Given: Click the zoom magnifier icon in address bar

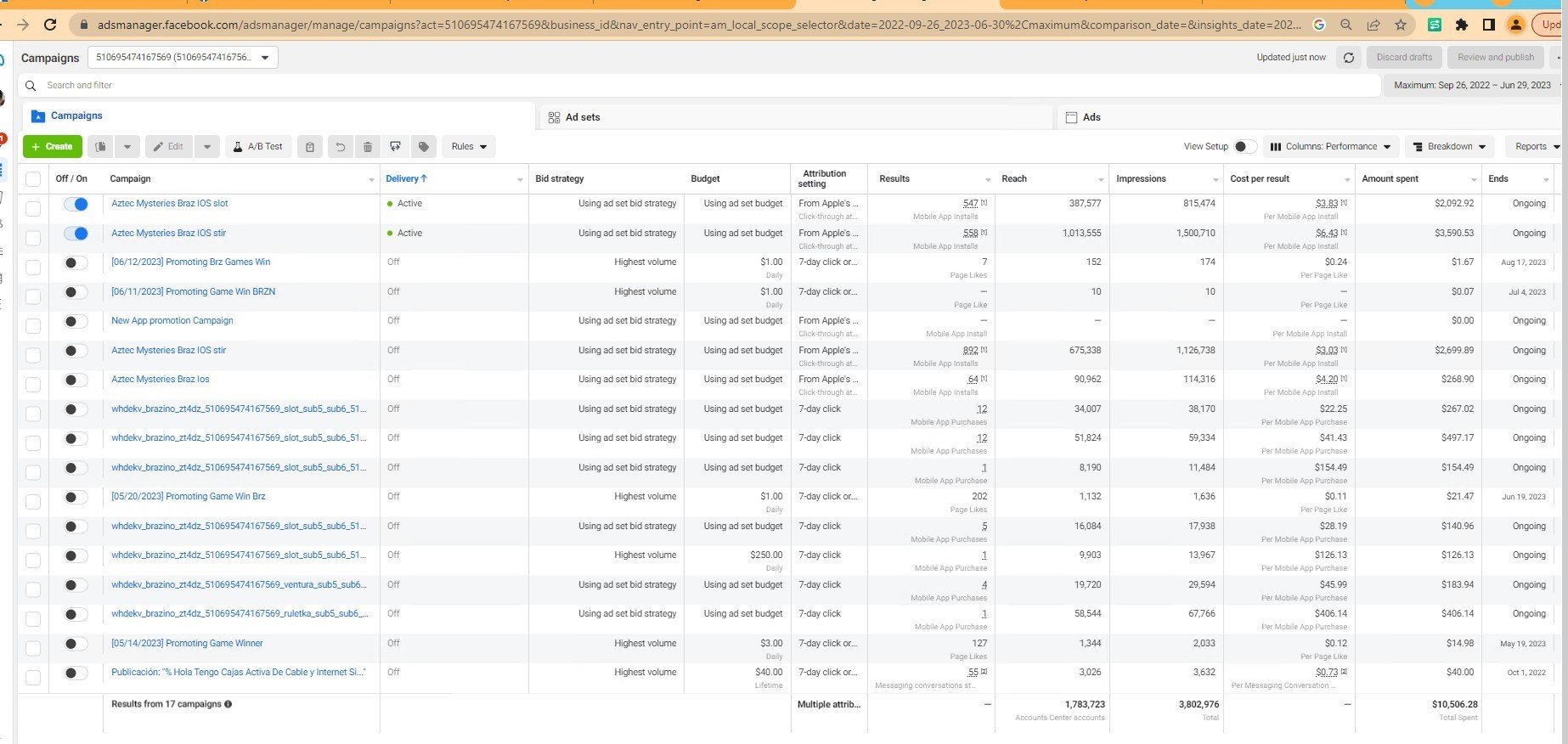Looking at the screenshot, I should [1346, 25].
